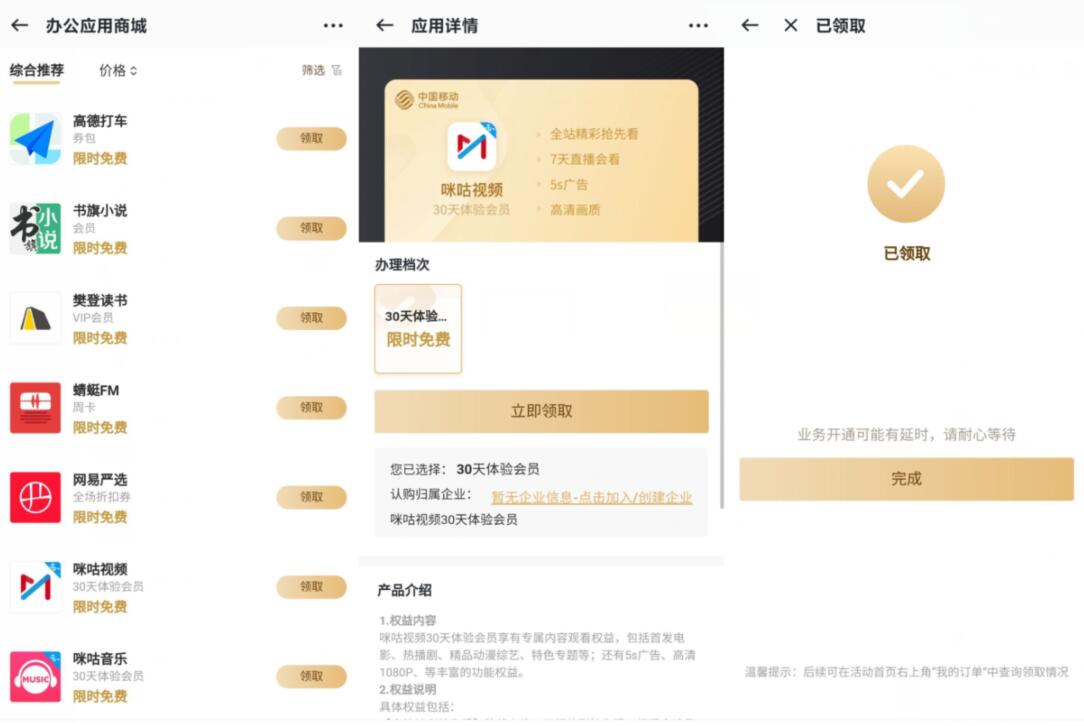Claim 咪咕视频 membership with 领取
1084x726 pixels.
pos(311,586)
